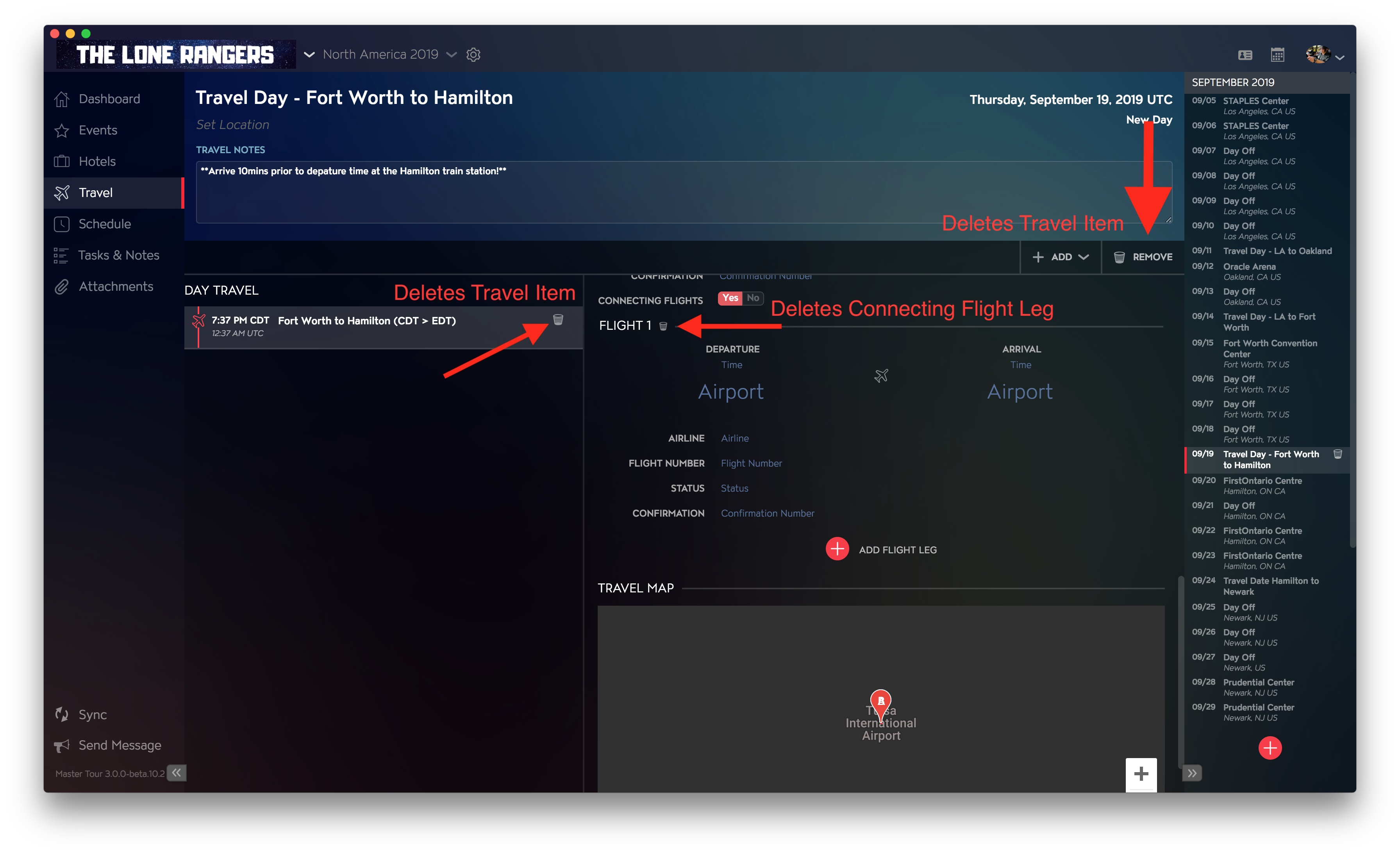This screenshot has height=855, width=1400.
Task: Click the arrival Time field
Action: (1020, 365)
